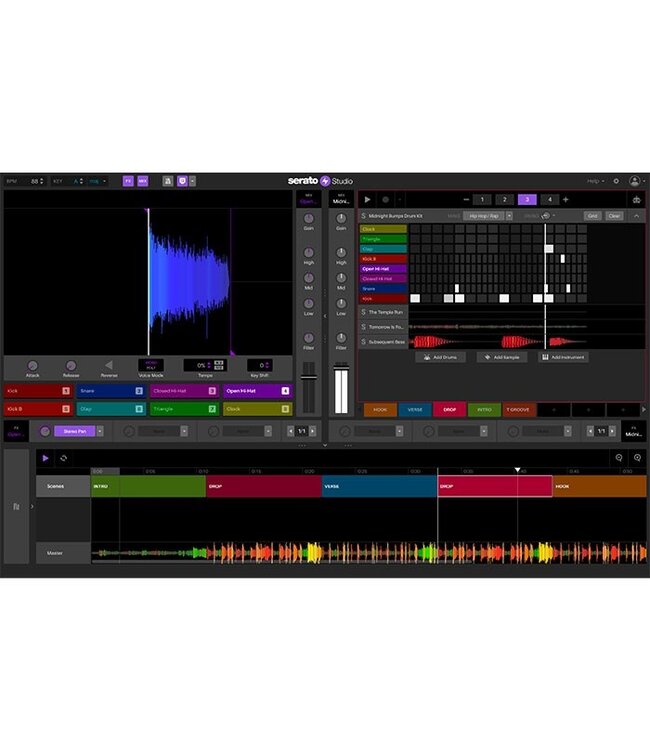The image size is (650, 750).
Task: Select the HOOK scene tab
Action: click(380, 410)
